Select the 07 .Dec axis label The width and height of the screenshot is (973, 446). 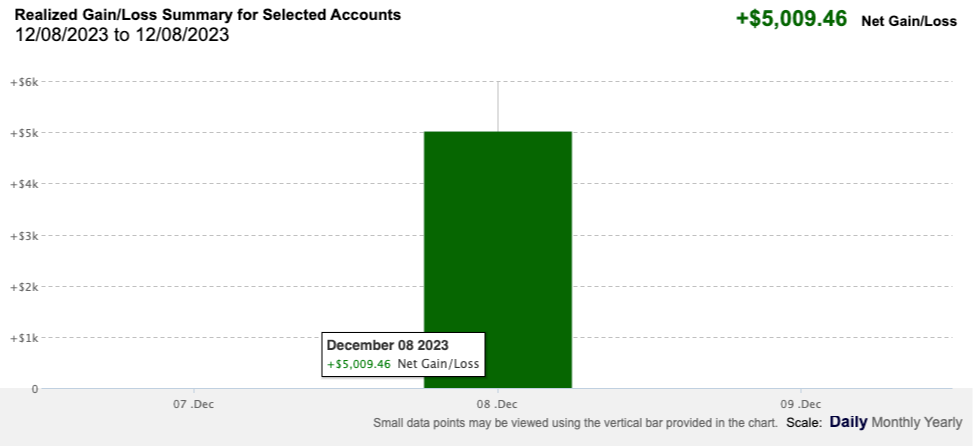(194, 404)
